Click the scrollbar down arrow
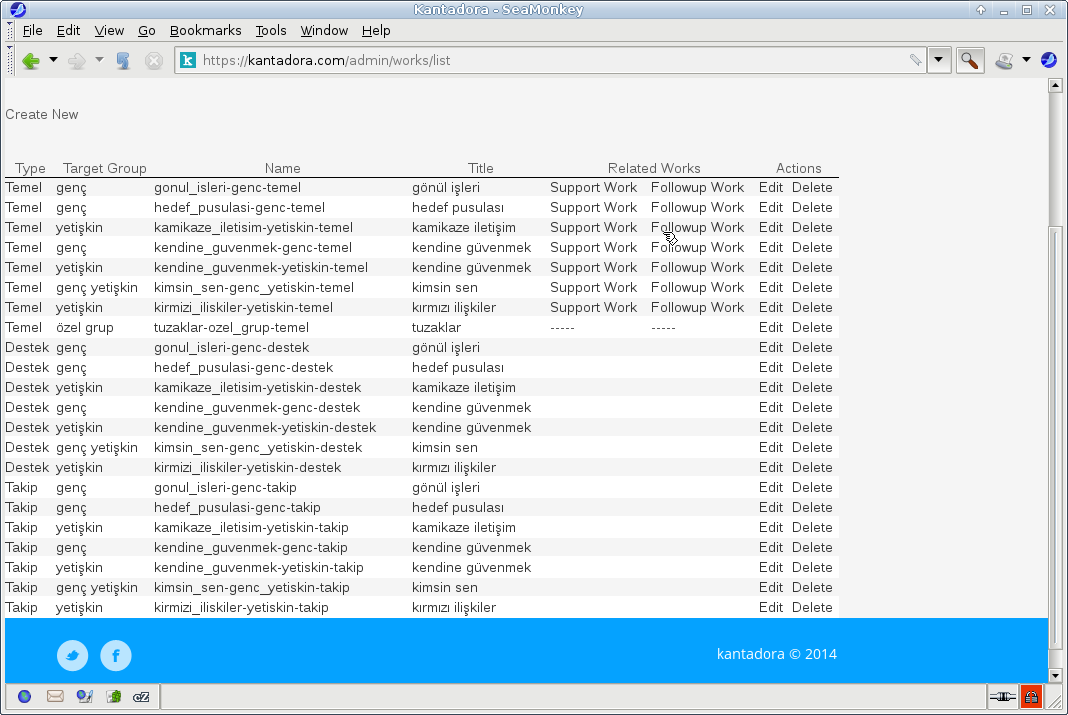 click(1055, 676)
